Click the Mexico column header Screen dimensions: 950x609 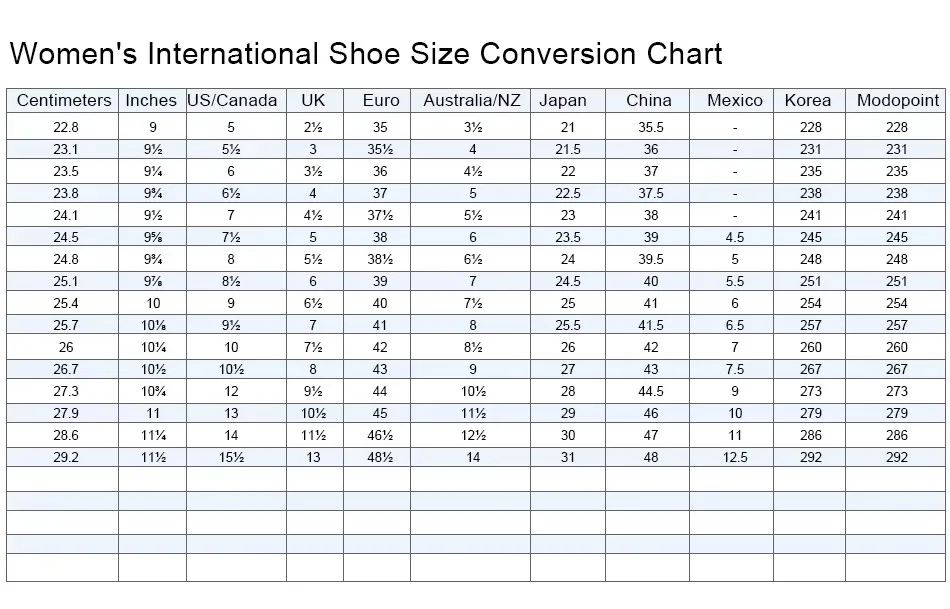tap(735, 100)
